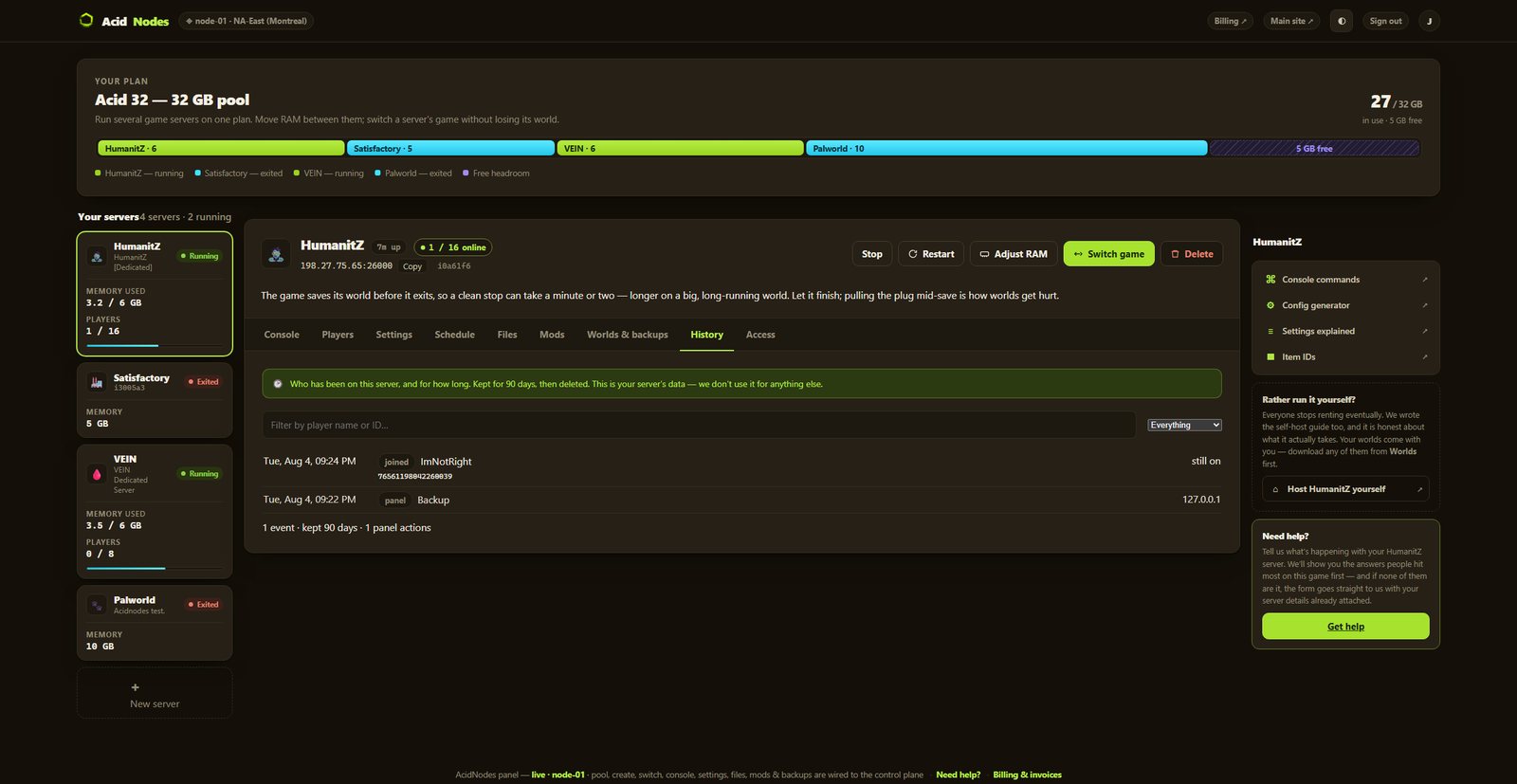
Task: Open the node-01 NA-East (Montreal) node selector
Action: [247, 21]
